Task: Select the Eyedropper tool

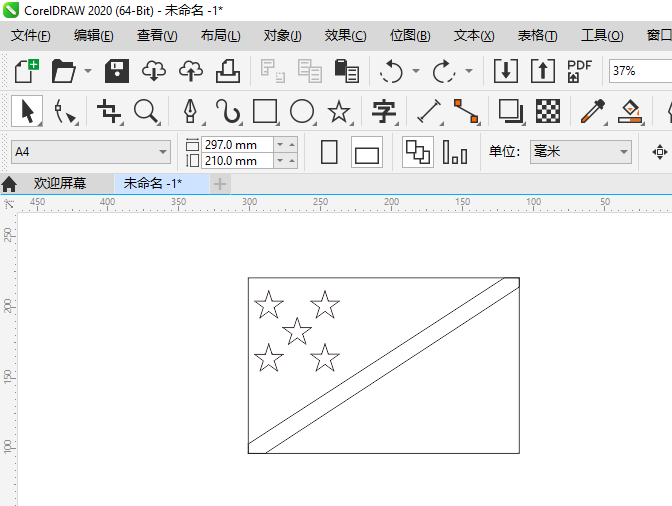Action: tap(593, 111)
